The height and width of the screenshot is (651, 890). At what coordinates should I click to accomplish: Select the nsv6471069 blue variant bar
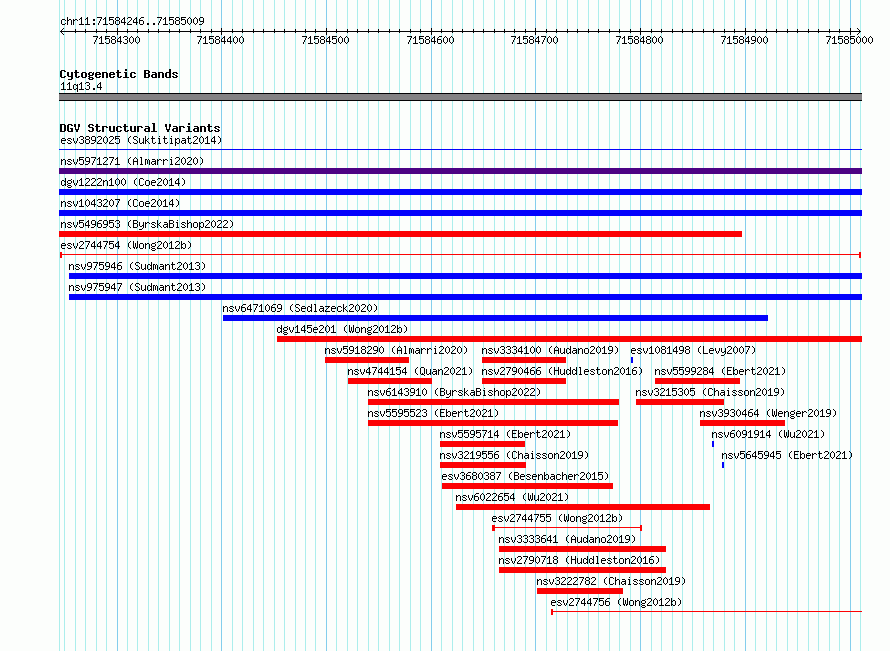pyautogui.click(x=496, y=318)
